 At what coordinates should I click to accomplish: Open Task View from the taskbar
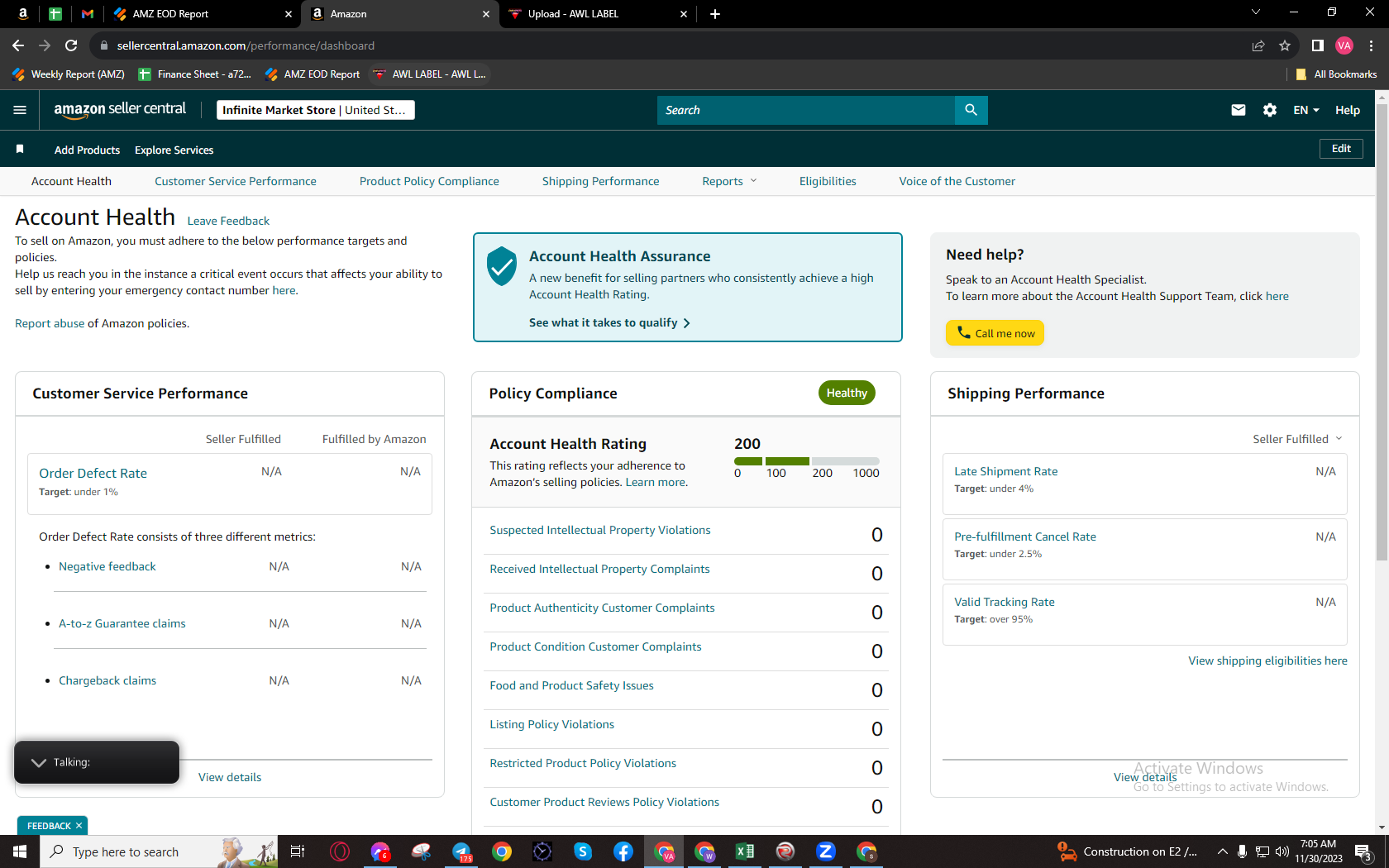point(298,851)
